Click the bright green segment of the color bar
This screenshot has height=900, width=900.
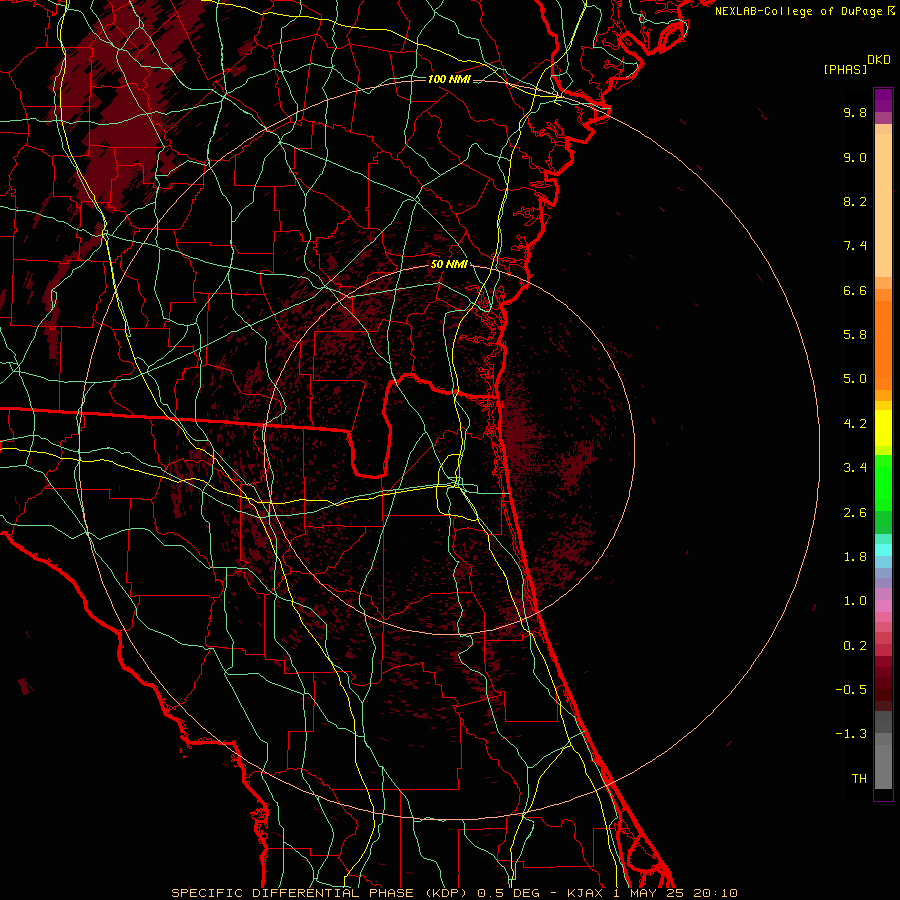coord(883,482)
